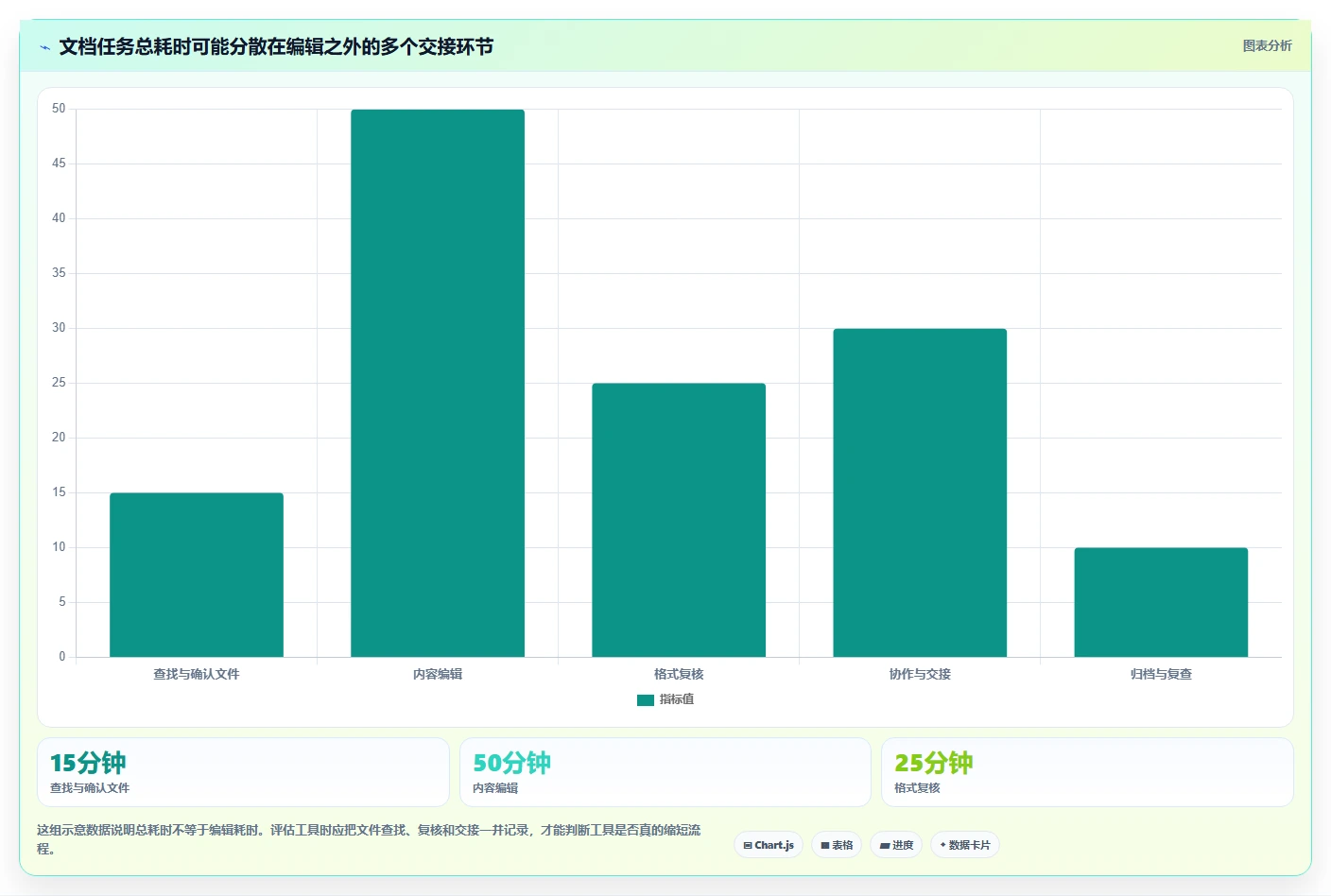The height and width of the screenshot is (896, 1331).
Task: Click the y-axis value 0
Action: click(x=62, y=657)
